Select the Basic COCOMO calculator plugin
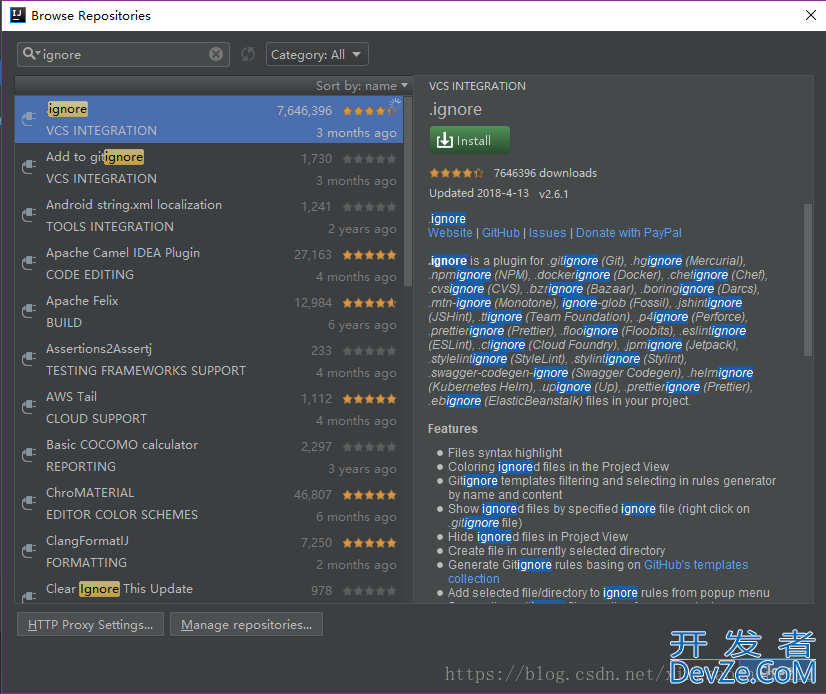 pyautogui.click(x=209, y=455)
